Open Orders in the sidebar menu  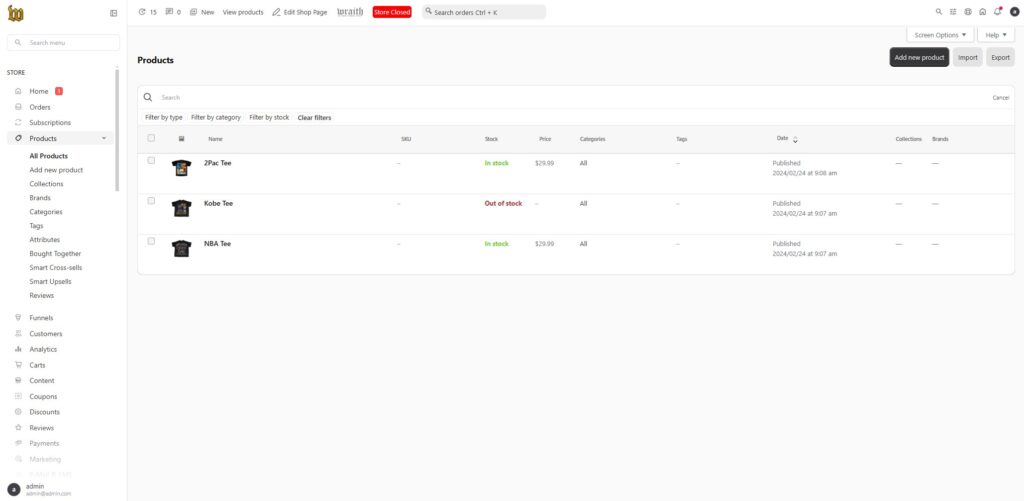(40, 107)
